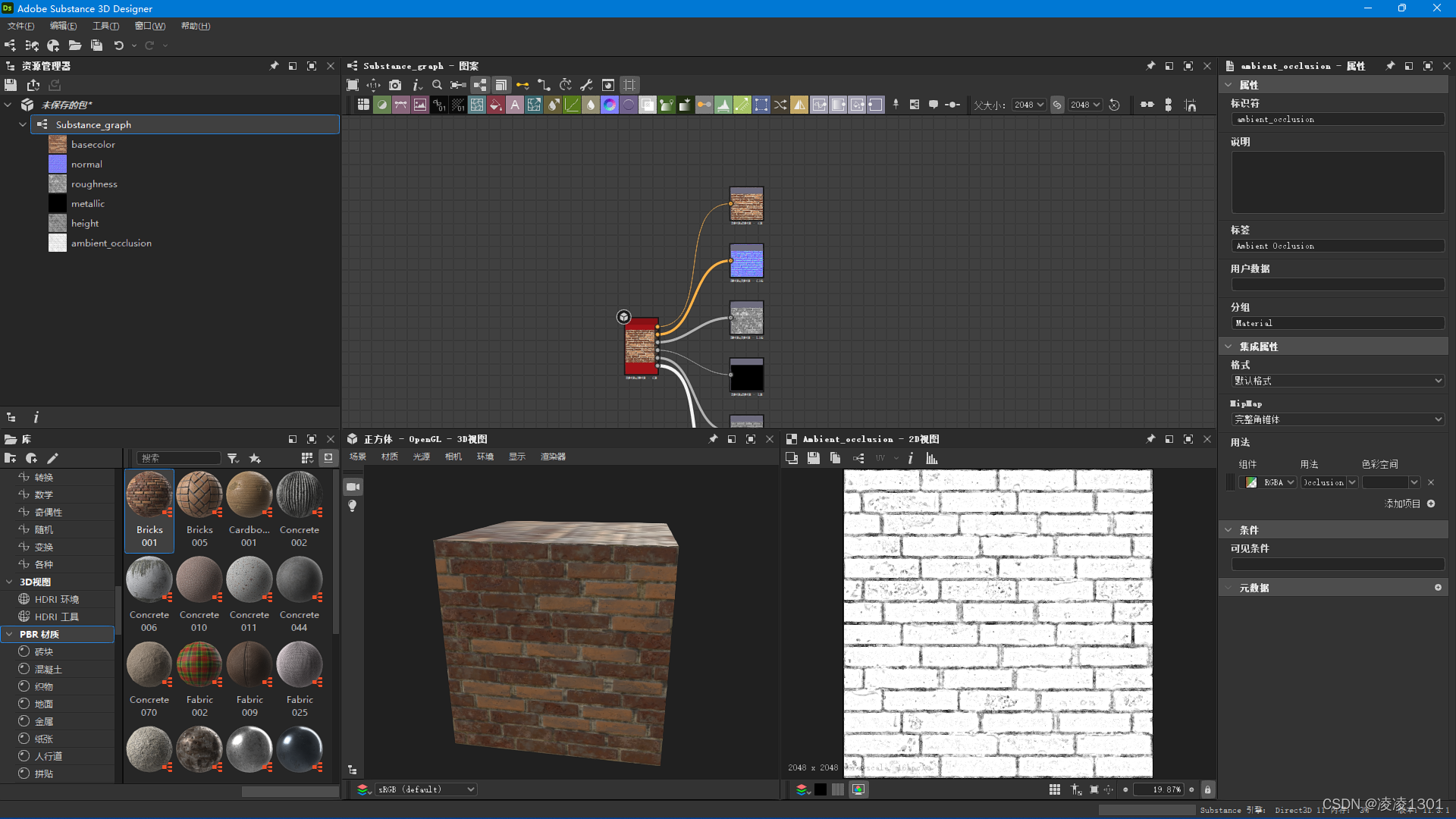This screenshot has height=819, width=1456.
Task: Select the PBR 材质 library category
Action: pyautogui.click(x=39, y=634)
